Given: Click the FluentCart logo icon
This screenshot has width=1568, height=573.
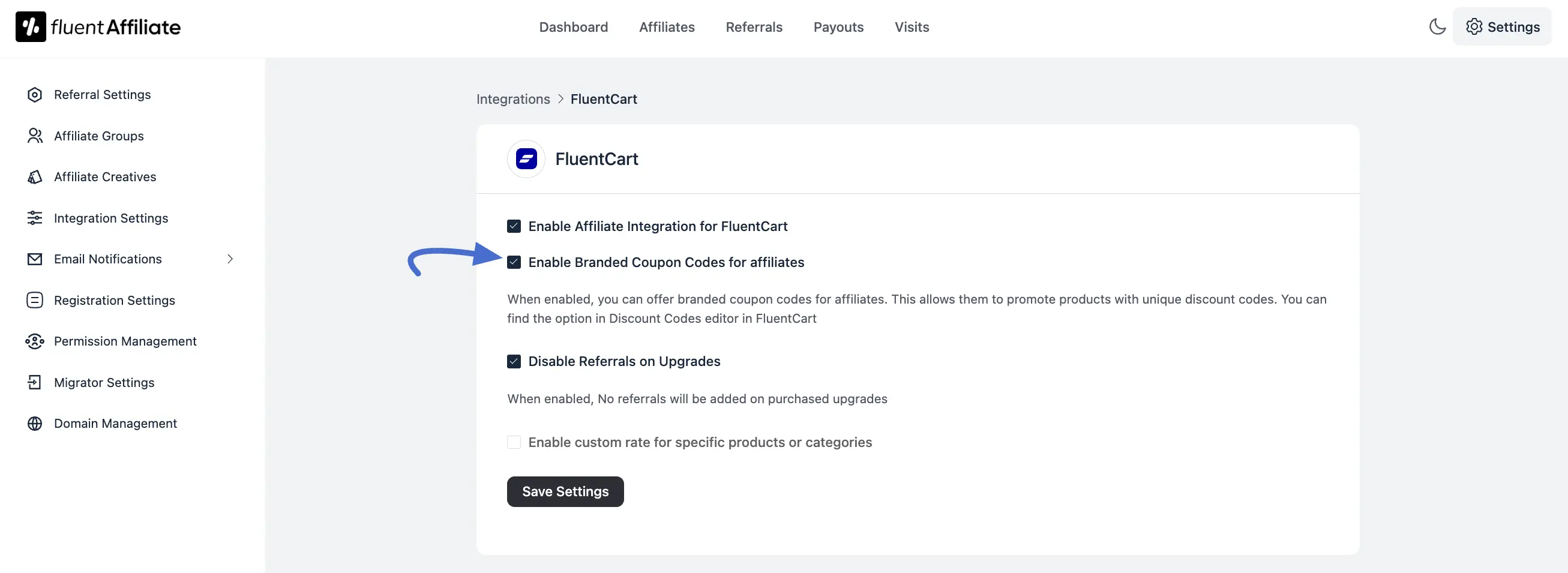Looking at the screenshot, I should (x=526, y=159).
